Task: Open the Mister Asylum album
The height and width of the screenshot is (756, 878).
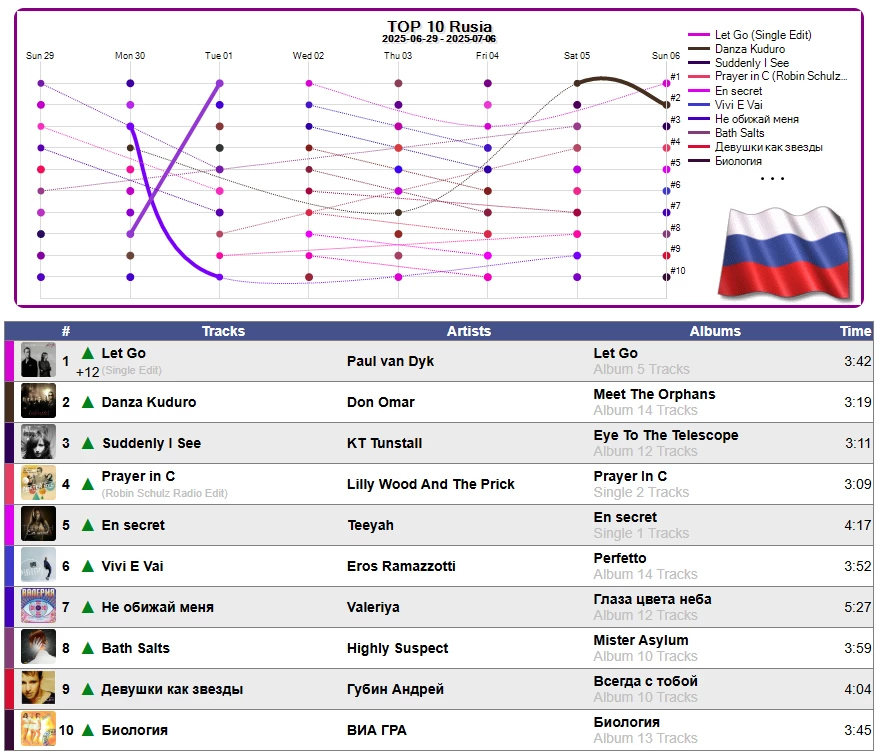Action: tap(641, 640)
